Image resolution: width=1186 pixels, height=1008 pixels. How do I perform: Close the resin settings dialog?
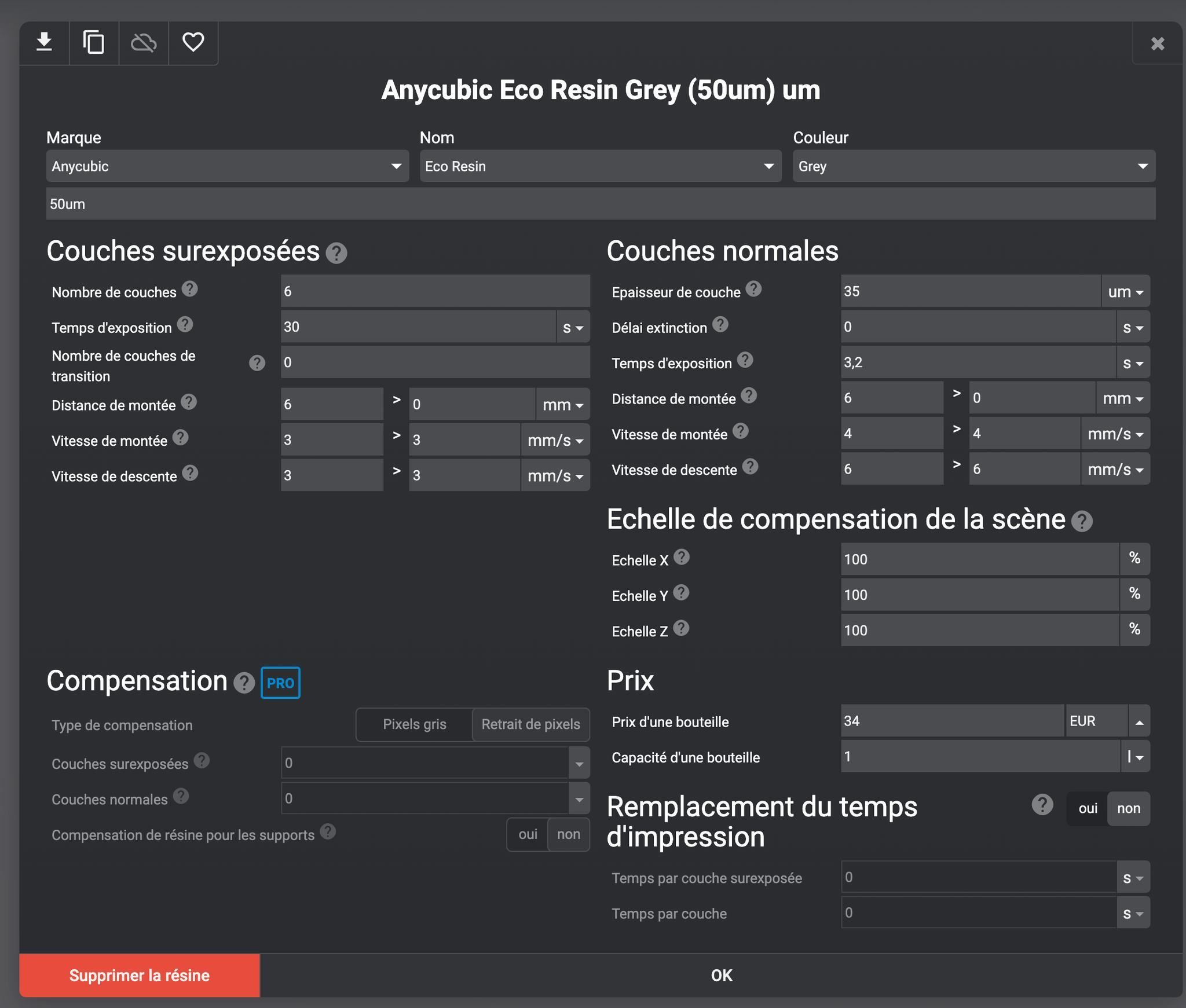(x=1157, y=43)
